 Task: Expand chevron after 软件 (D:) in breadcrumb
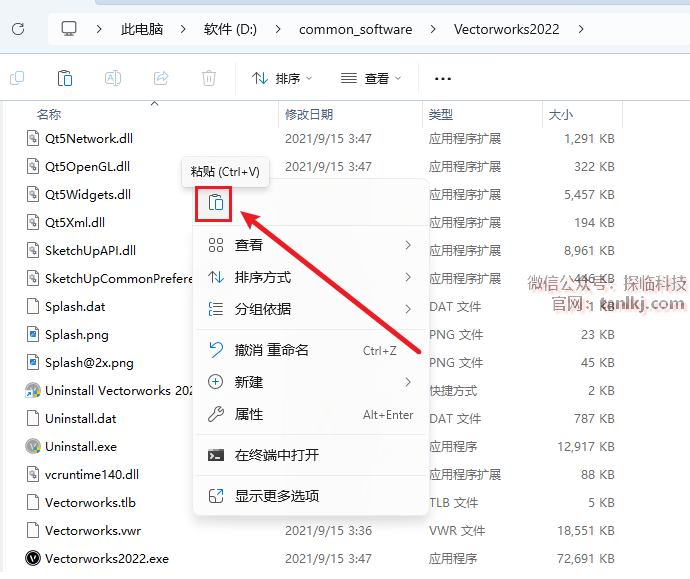click(278, 29)
